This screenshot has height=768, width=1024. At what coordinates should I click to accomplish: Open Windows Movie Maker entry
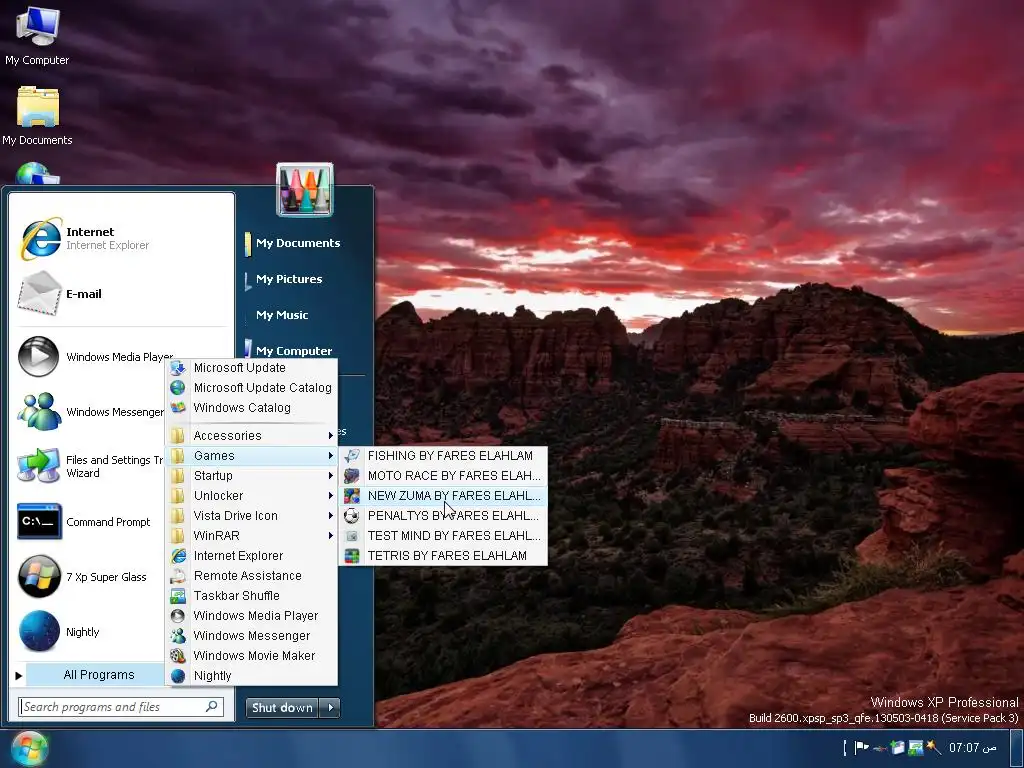[252, 656]
